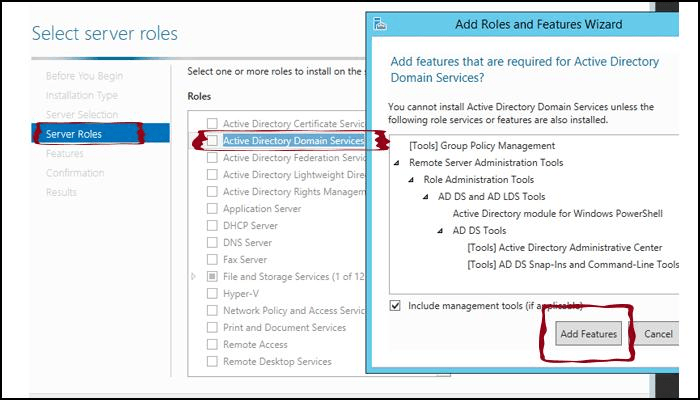This screenshot has width=700, height=400.
Task: Select Role Administration Tools item
Action: [x=479, y=179]
